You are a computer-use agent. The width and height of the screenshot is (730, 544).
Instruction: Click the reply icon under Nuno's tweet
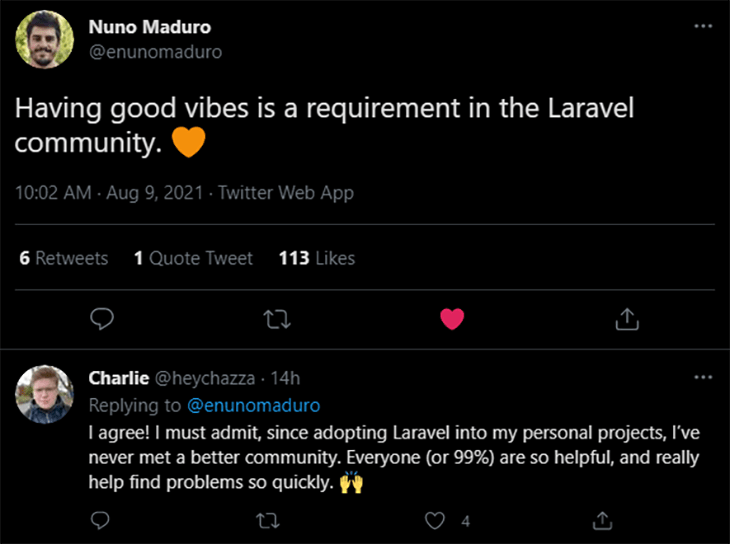(101, 319)
